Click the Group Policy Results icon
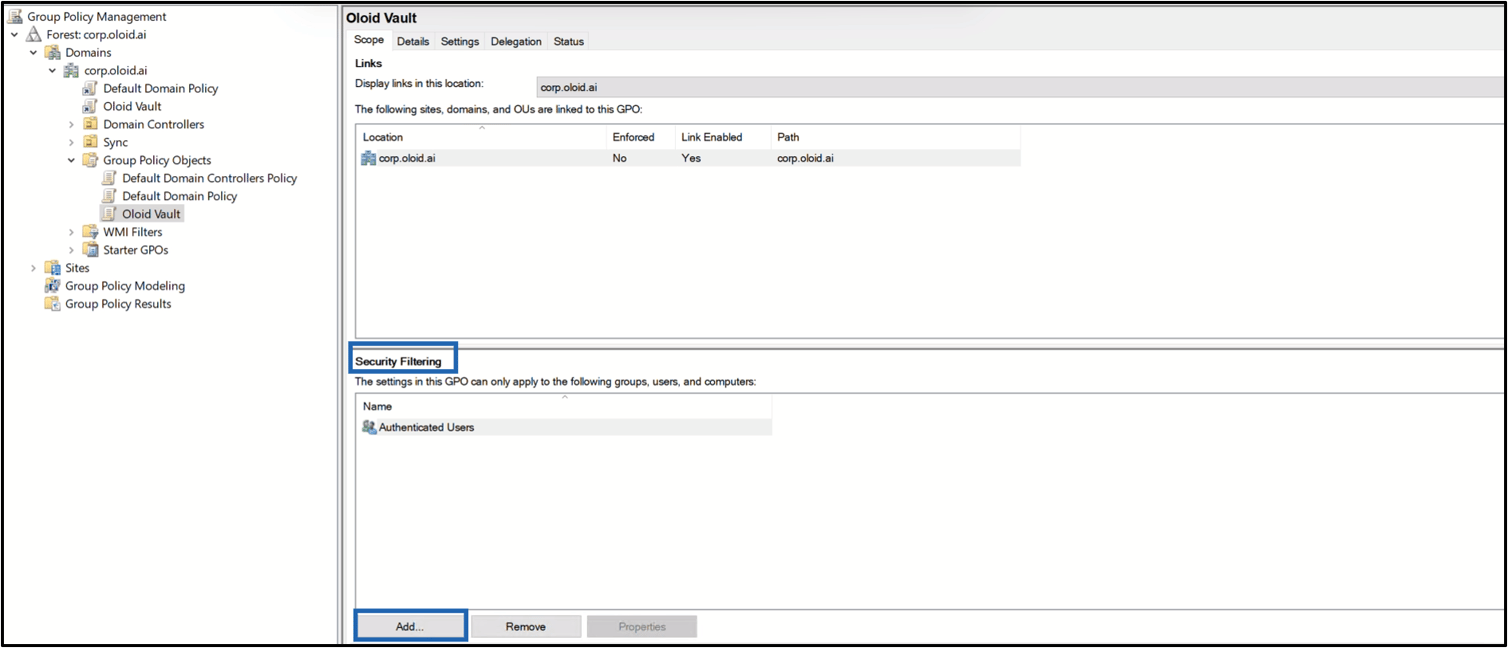1508x648 pixels. coord(53,304)
